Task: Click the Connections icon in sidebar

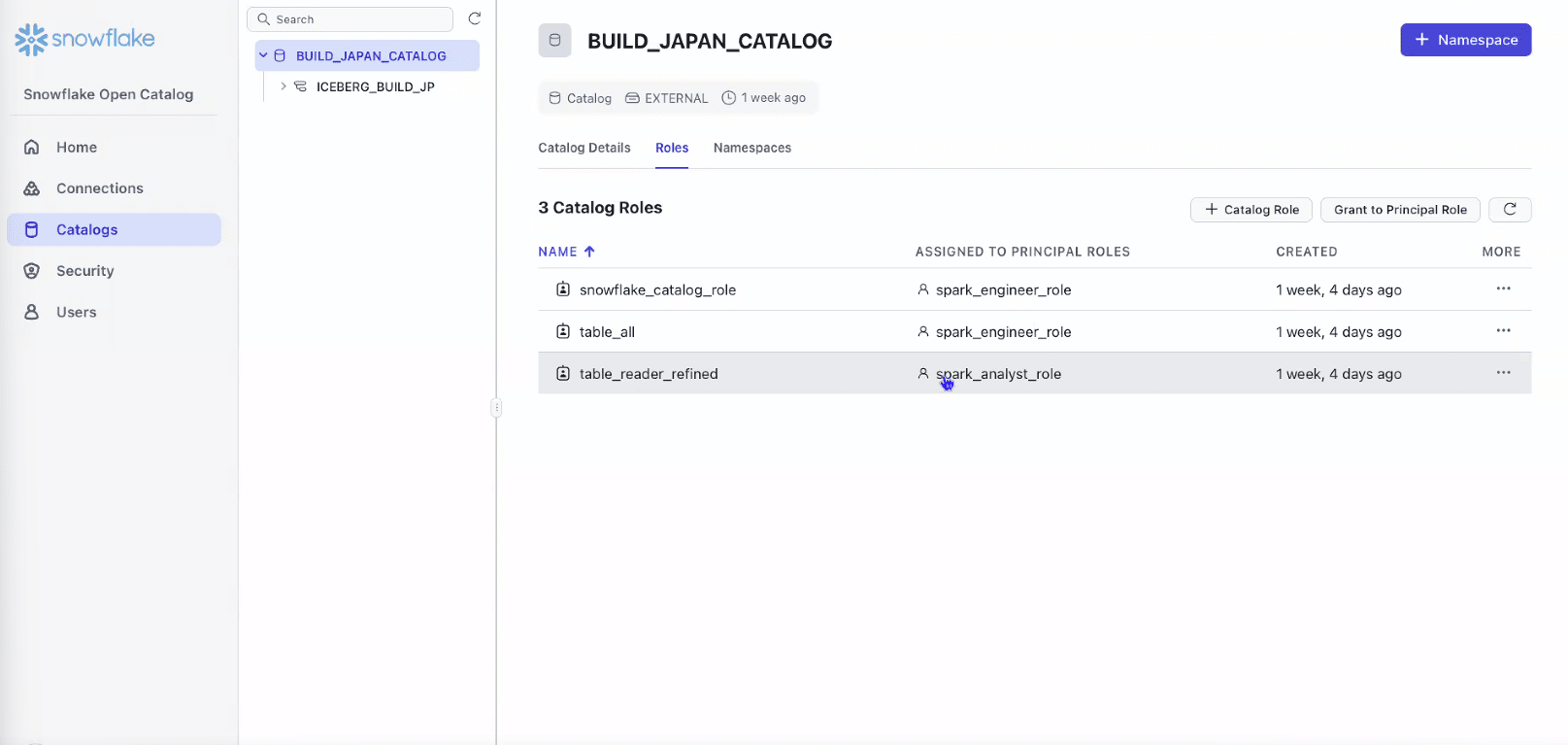Action: (32, 188)
